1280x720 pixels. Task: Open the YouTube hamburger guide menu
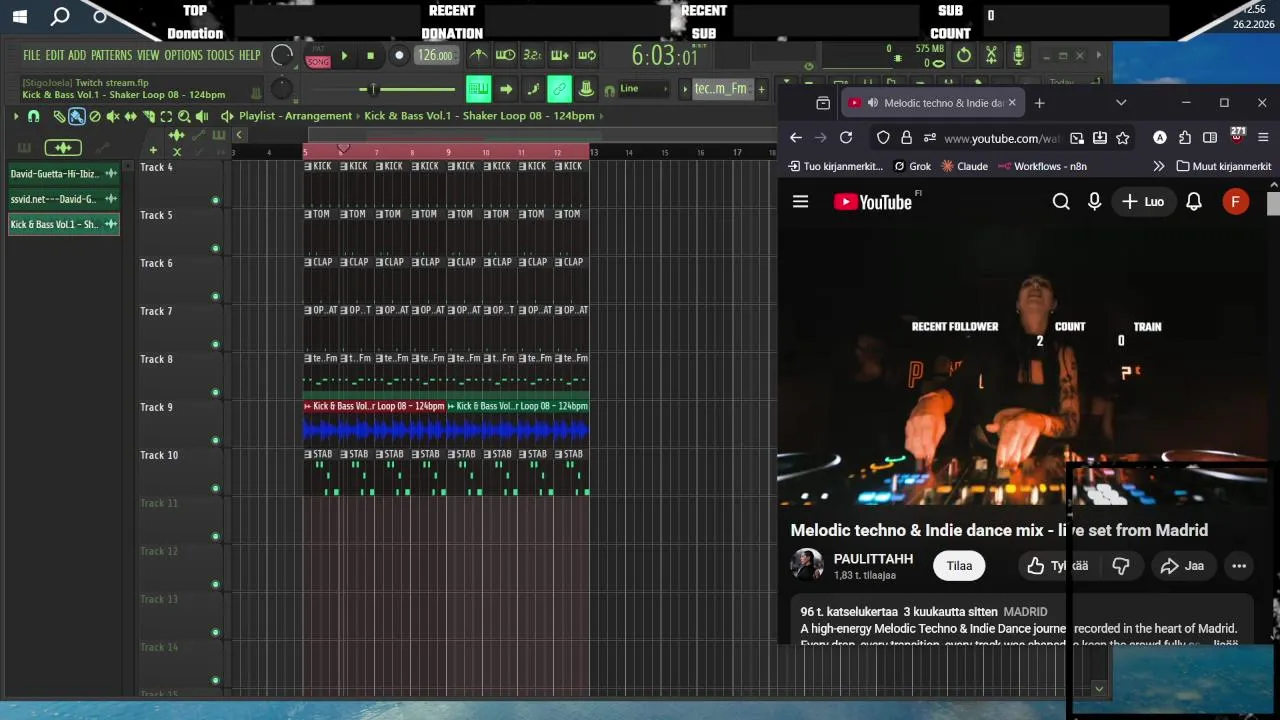[800, 202]
